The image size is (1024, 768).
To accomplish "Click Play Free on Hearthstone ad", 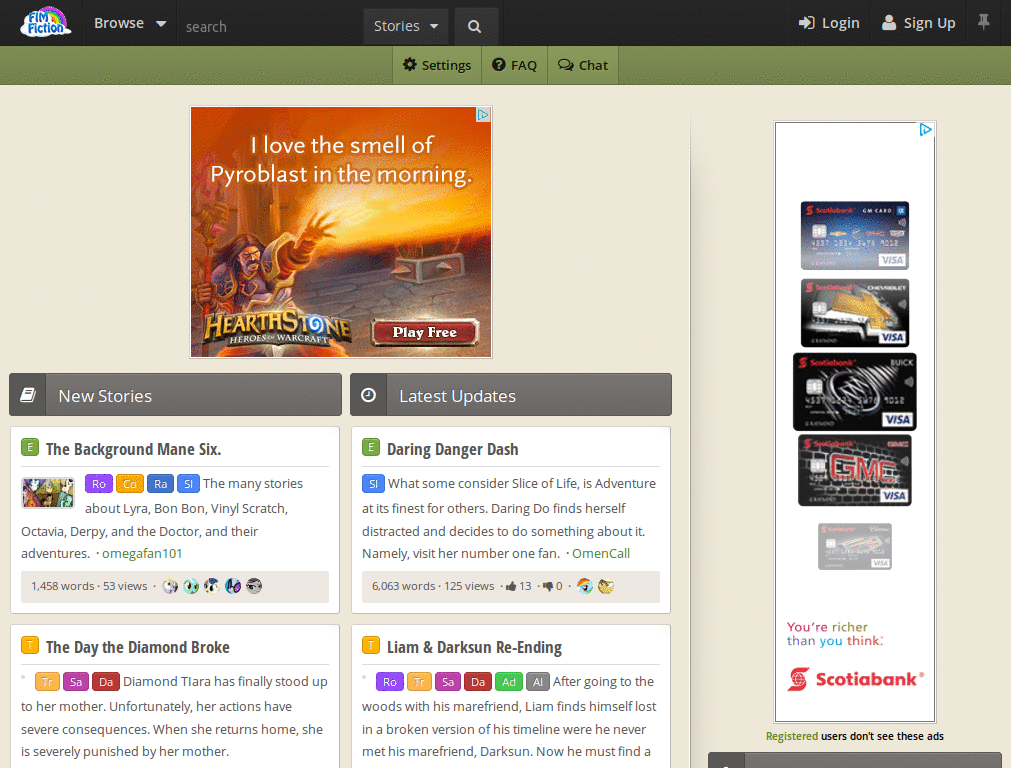I will tap(425, 332).
